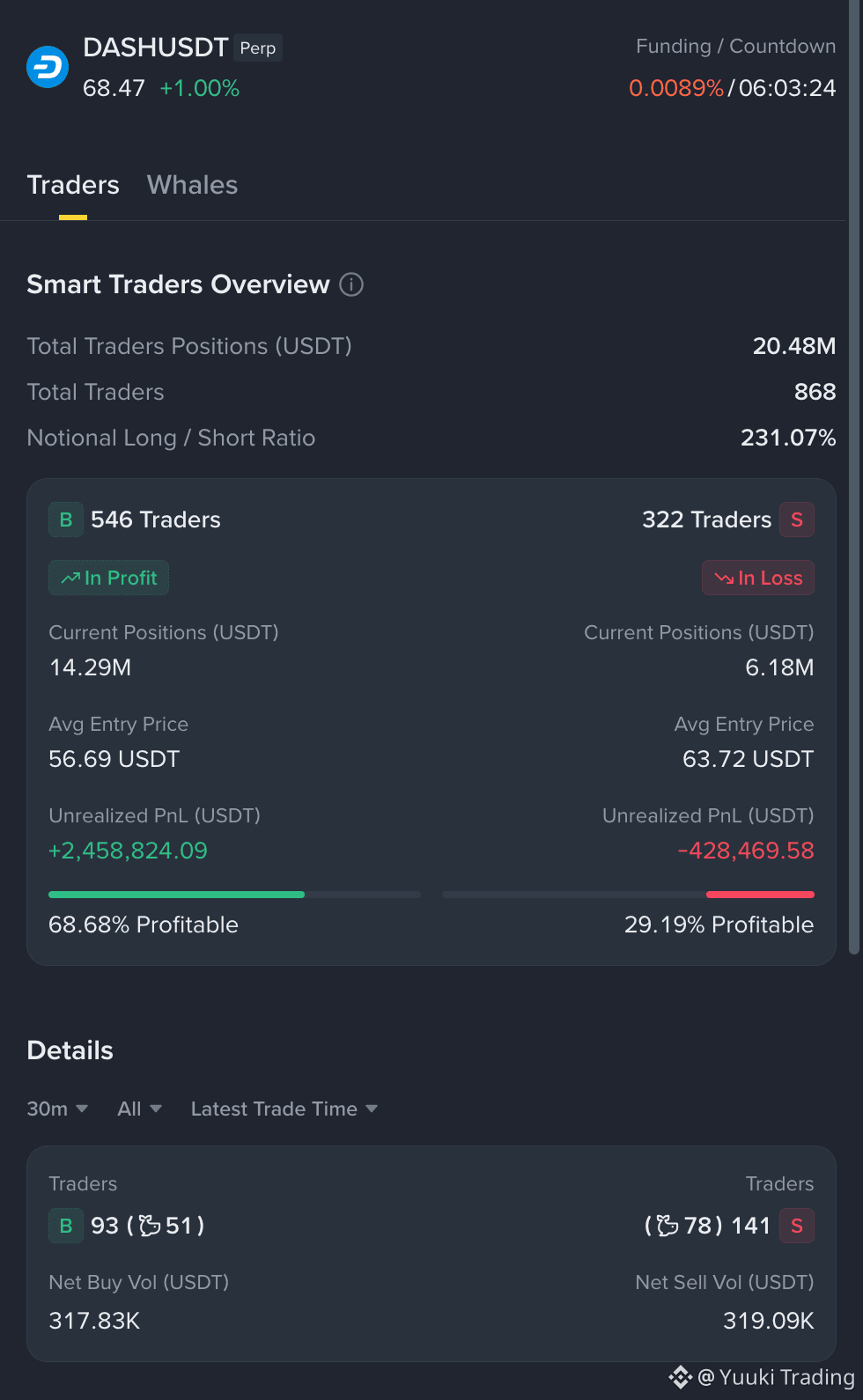Click the S badge in Details card

pos(797,1226)
